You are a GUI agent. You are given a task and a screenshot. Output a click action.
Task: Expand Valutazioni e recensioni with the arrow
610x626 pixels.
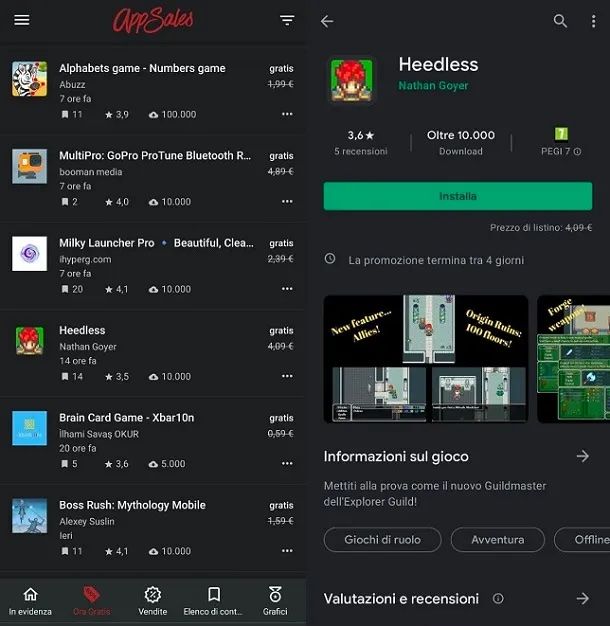[x=582, y=598]
